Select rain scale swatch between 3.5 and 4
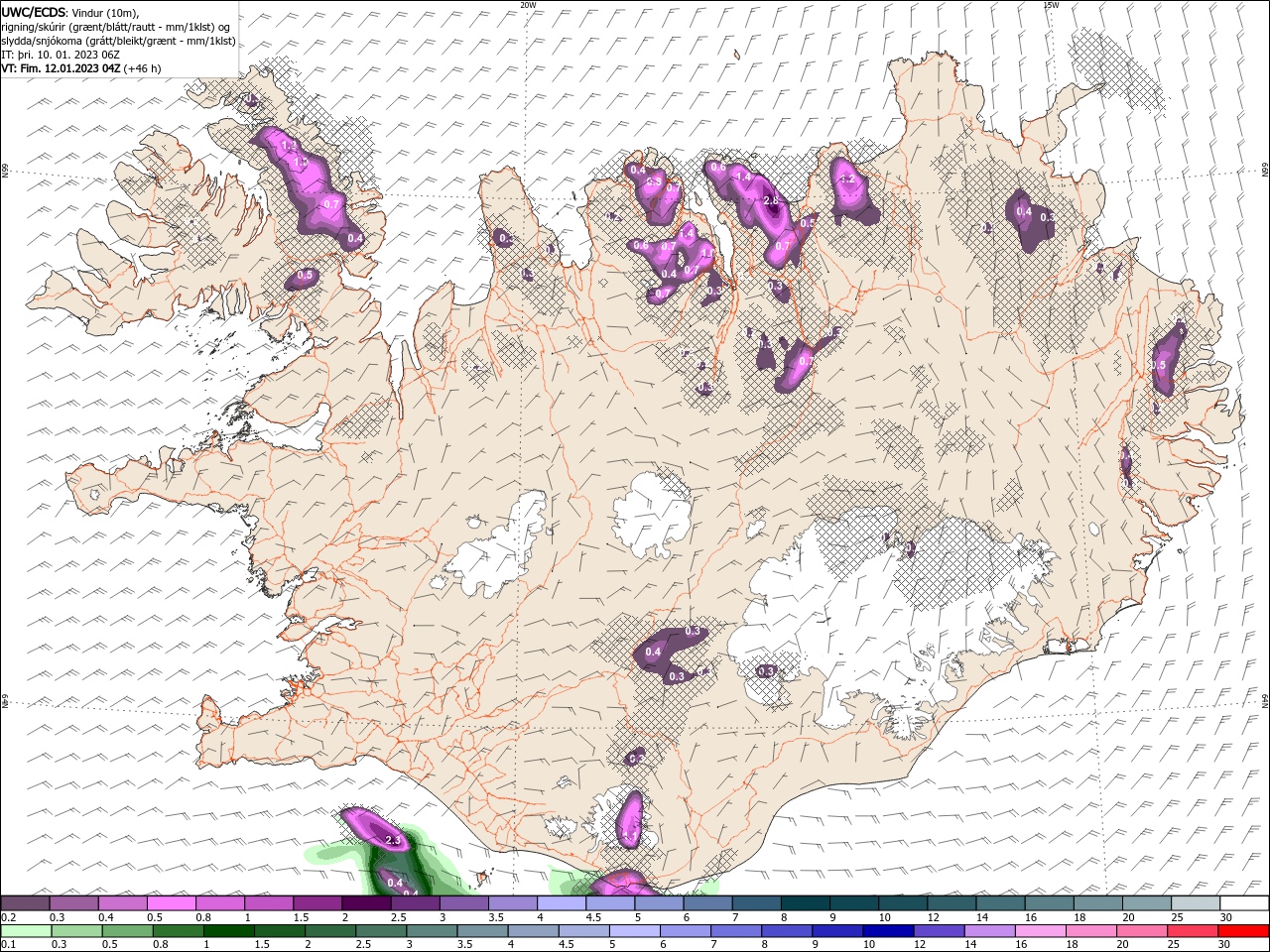Image resolution: width=1270 pixels, height=952 pixels. [482, 931]
